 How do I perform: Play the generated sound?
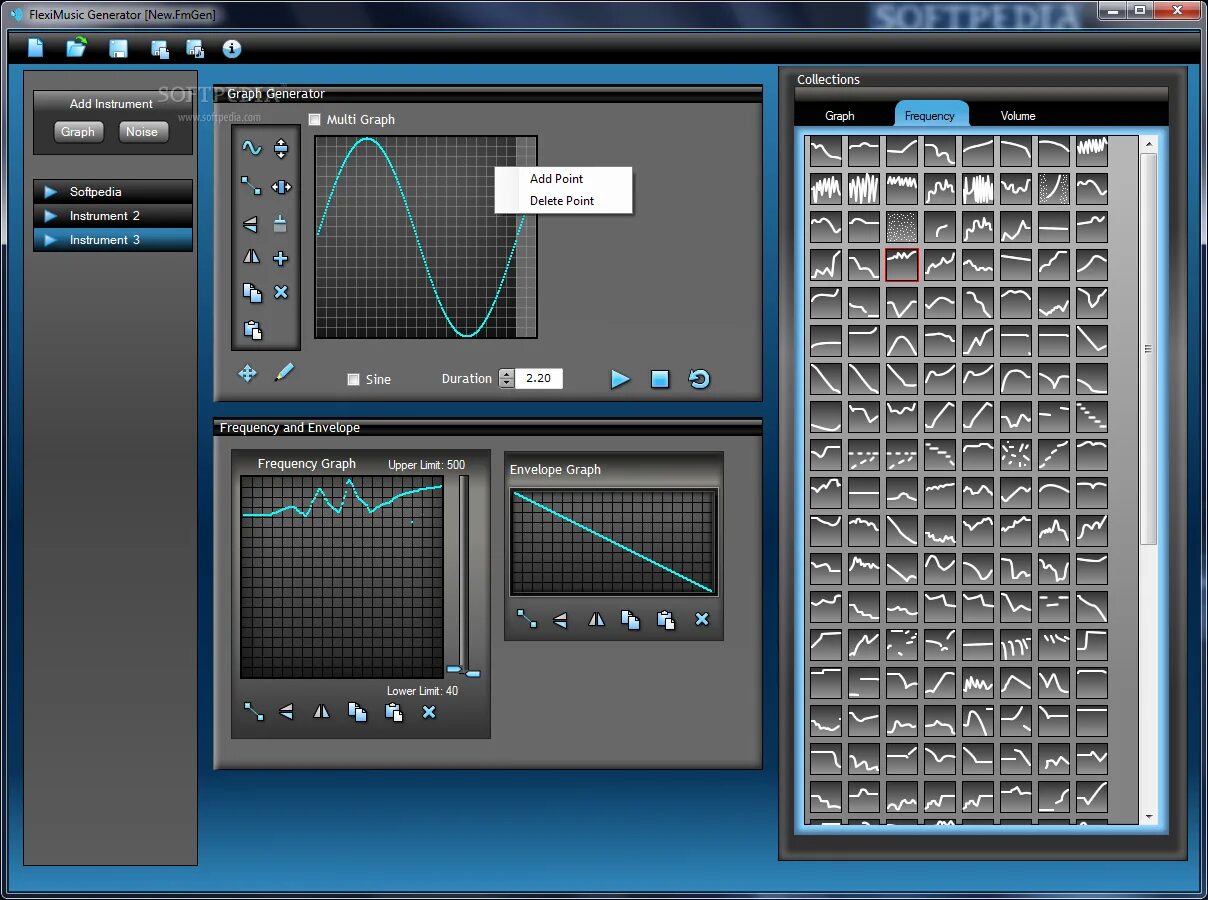620,379
